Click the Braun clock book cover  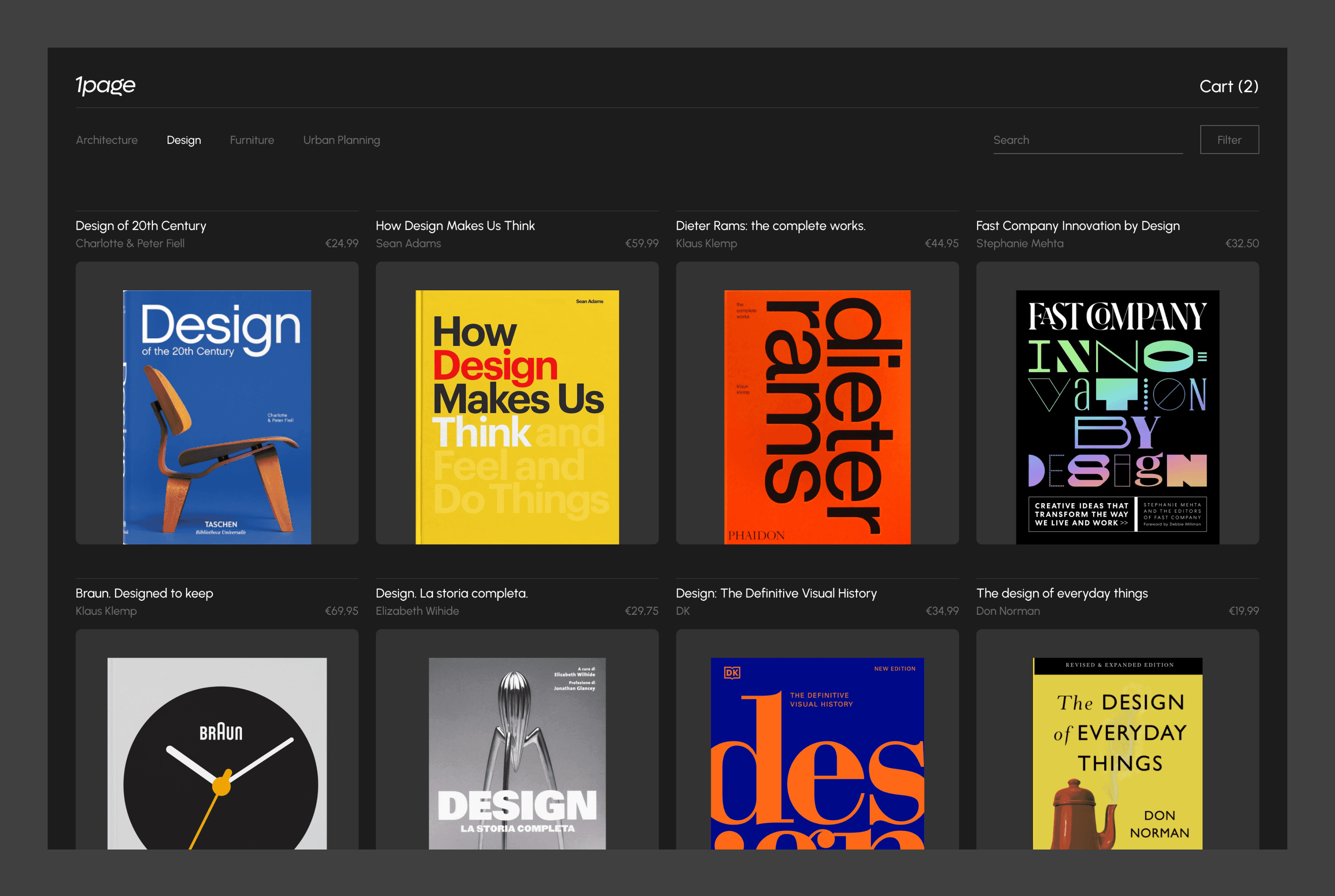[217, 753]
